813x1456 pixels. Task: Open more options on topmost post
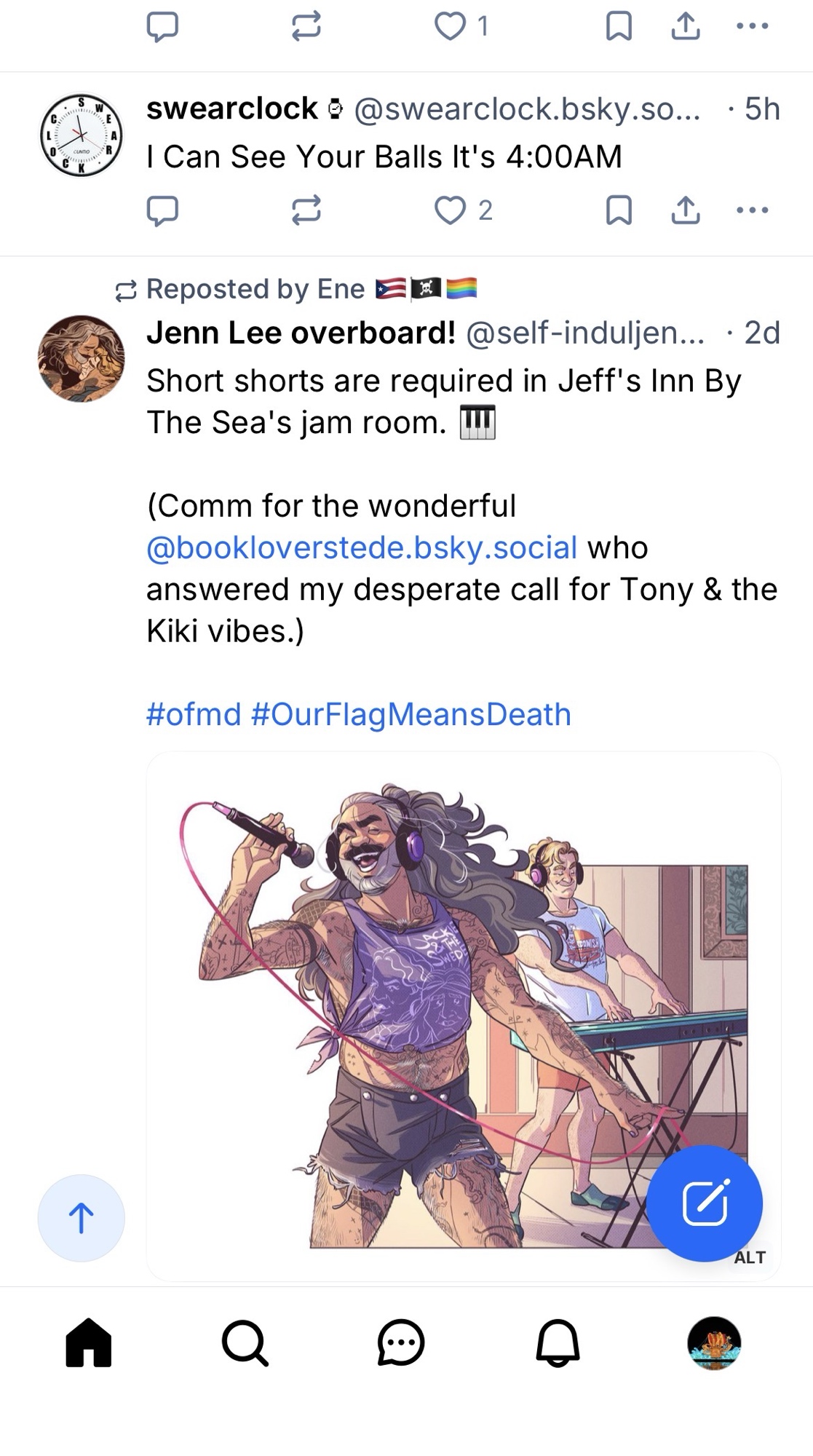(752, 27)
